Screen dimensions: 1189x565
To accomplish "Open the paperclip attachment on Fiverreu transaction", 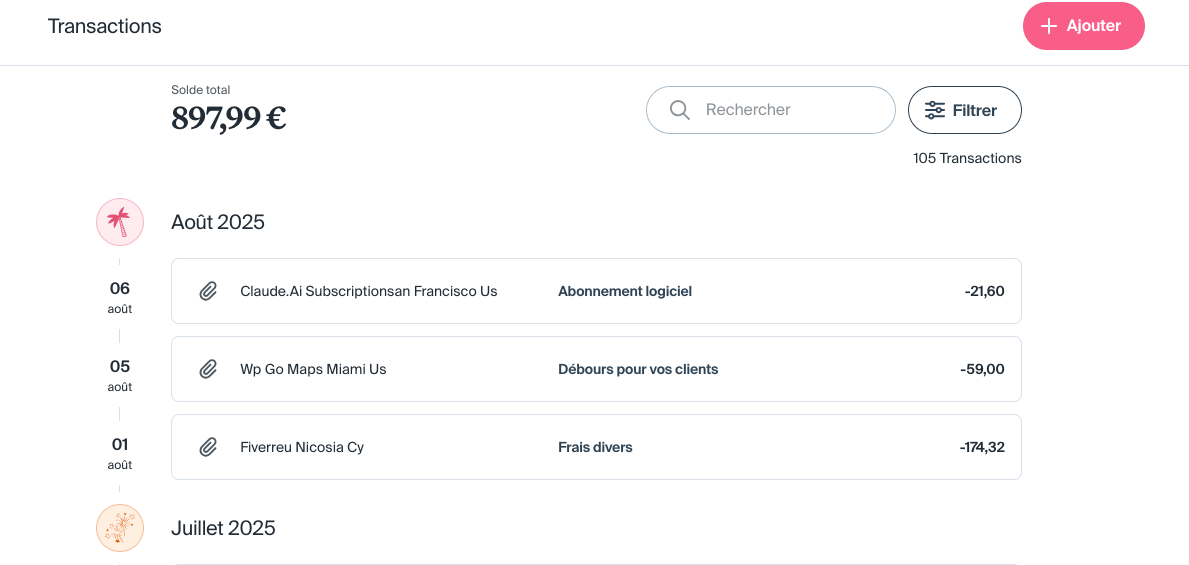I will pos(208,447).
